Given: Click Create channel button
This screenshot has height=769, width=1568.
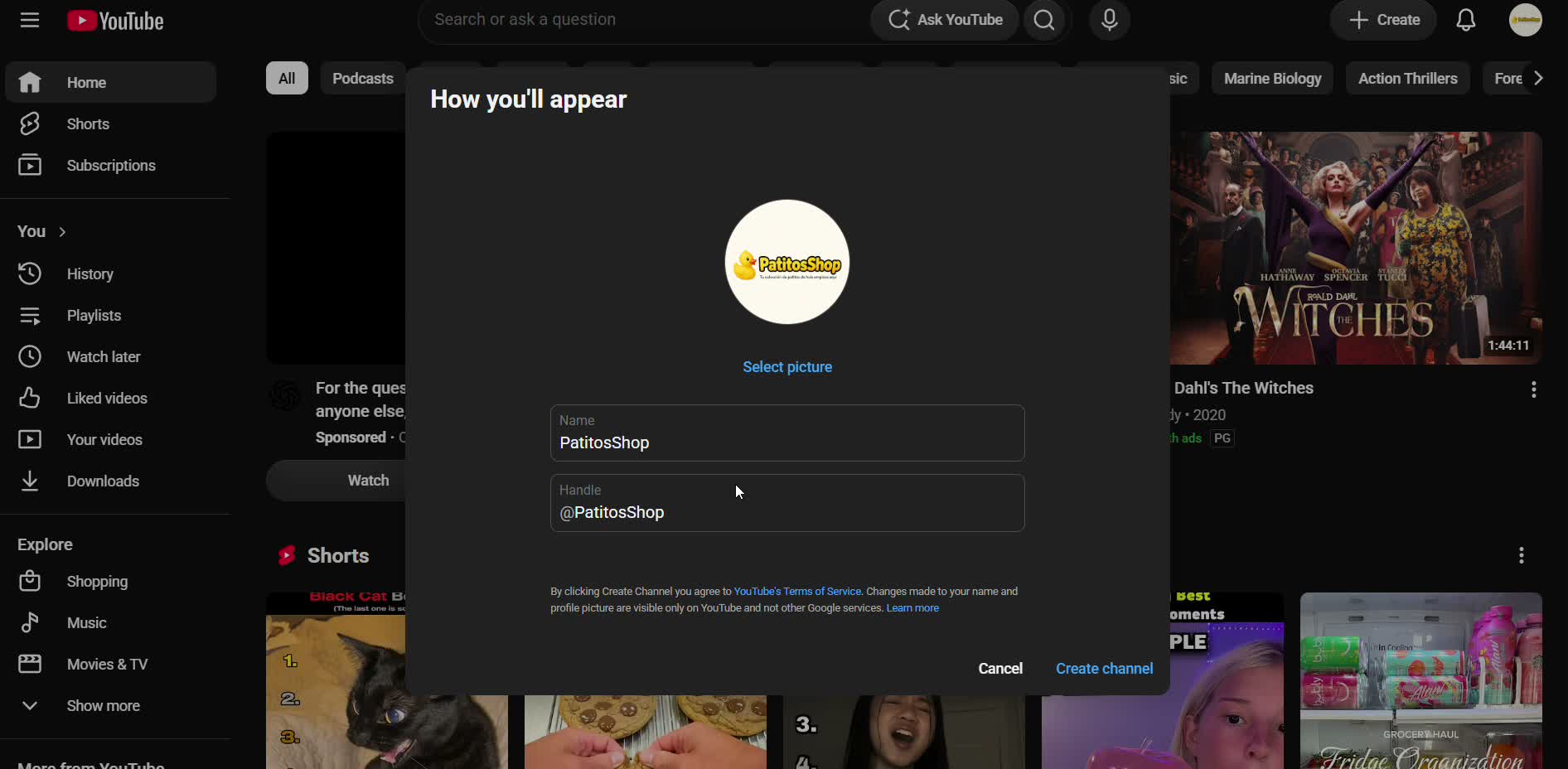Looking at the screenshot, I should click(x=1104, y=668).
